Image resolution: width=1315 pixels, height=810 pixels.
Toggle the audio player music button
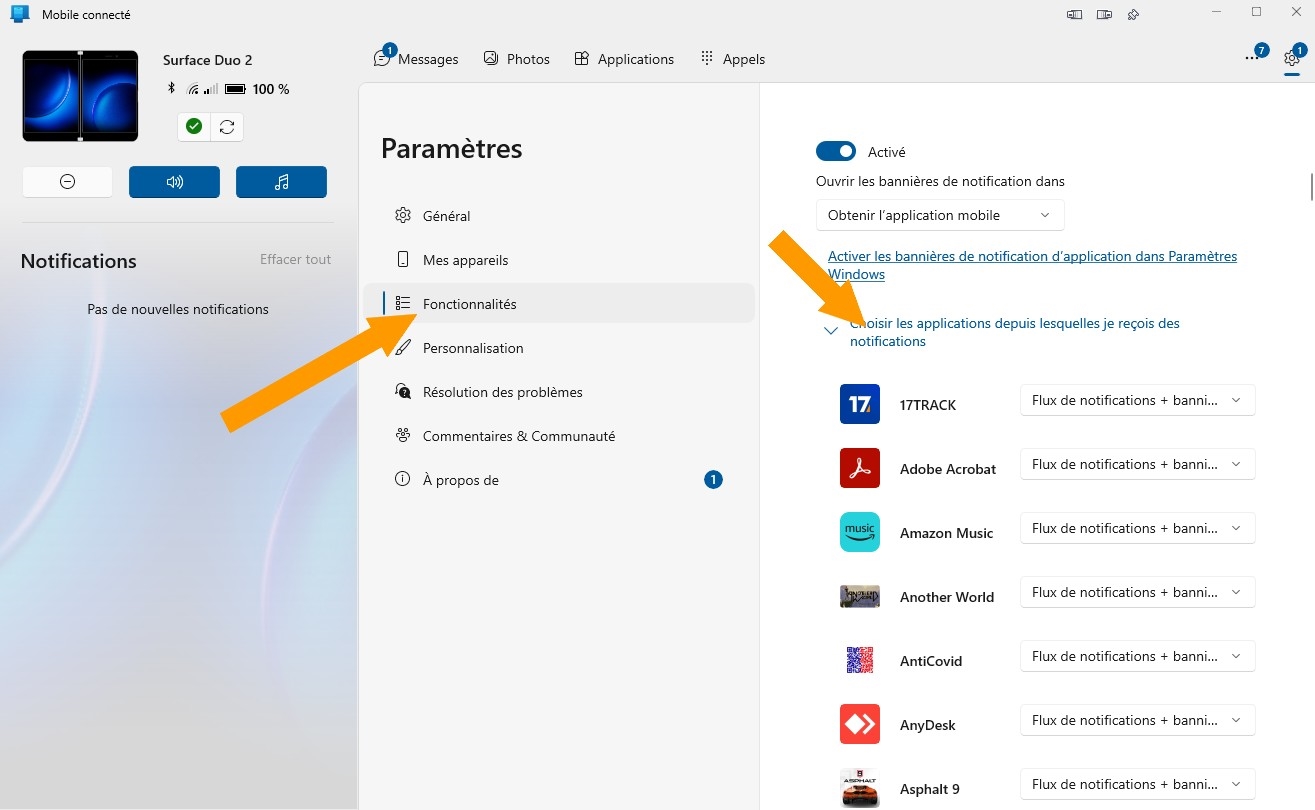pyautogui.click(x=281, y=182)
